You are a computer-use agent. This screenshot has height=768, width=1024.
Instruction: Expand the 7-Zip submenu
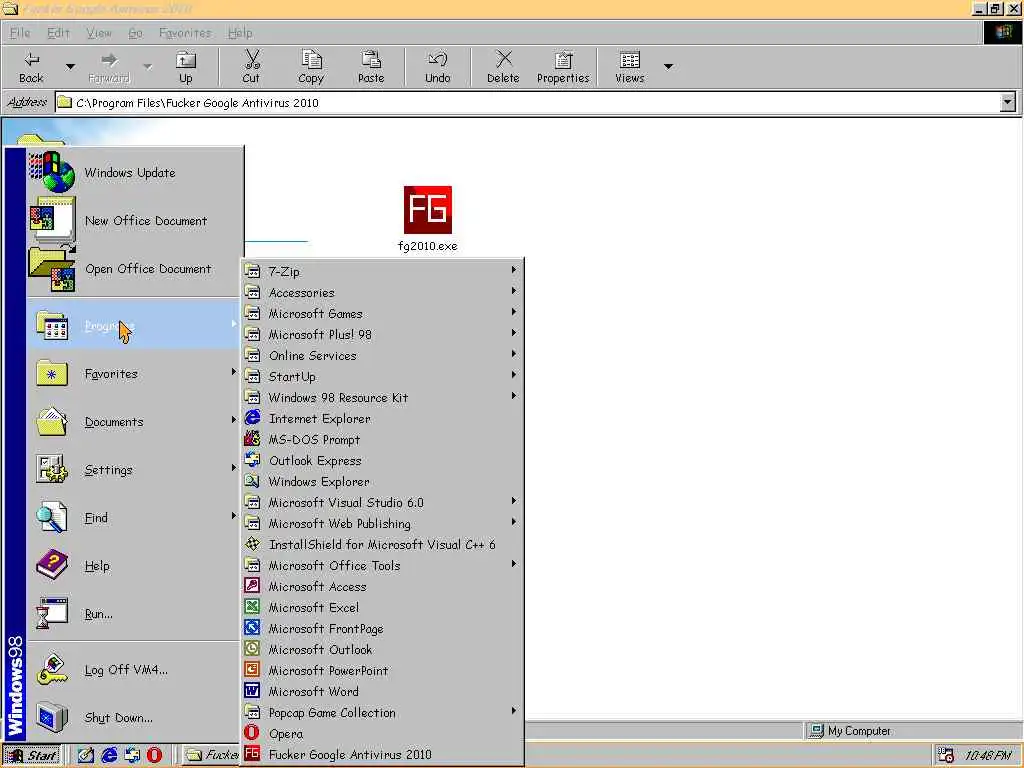382,271
